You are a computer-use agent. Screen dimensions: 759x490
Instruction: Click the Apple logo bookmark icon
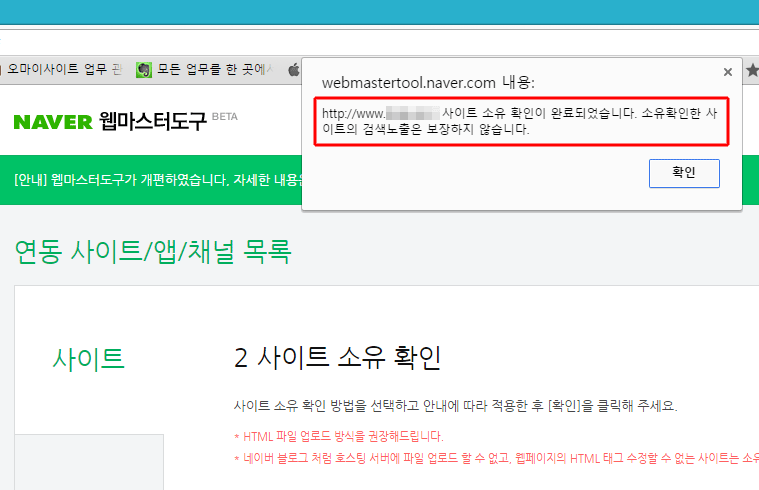(x=294, y=70)
